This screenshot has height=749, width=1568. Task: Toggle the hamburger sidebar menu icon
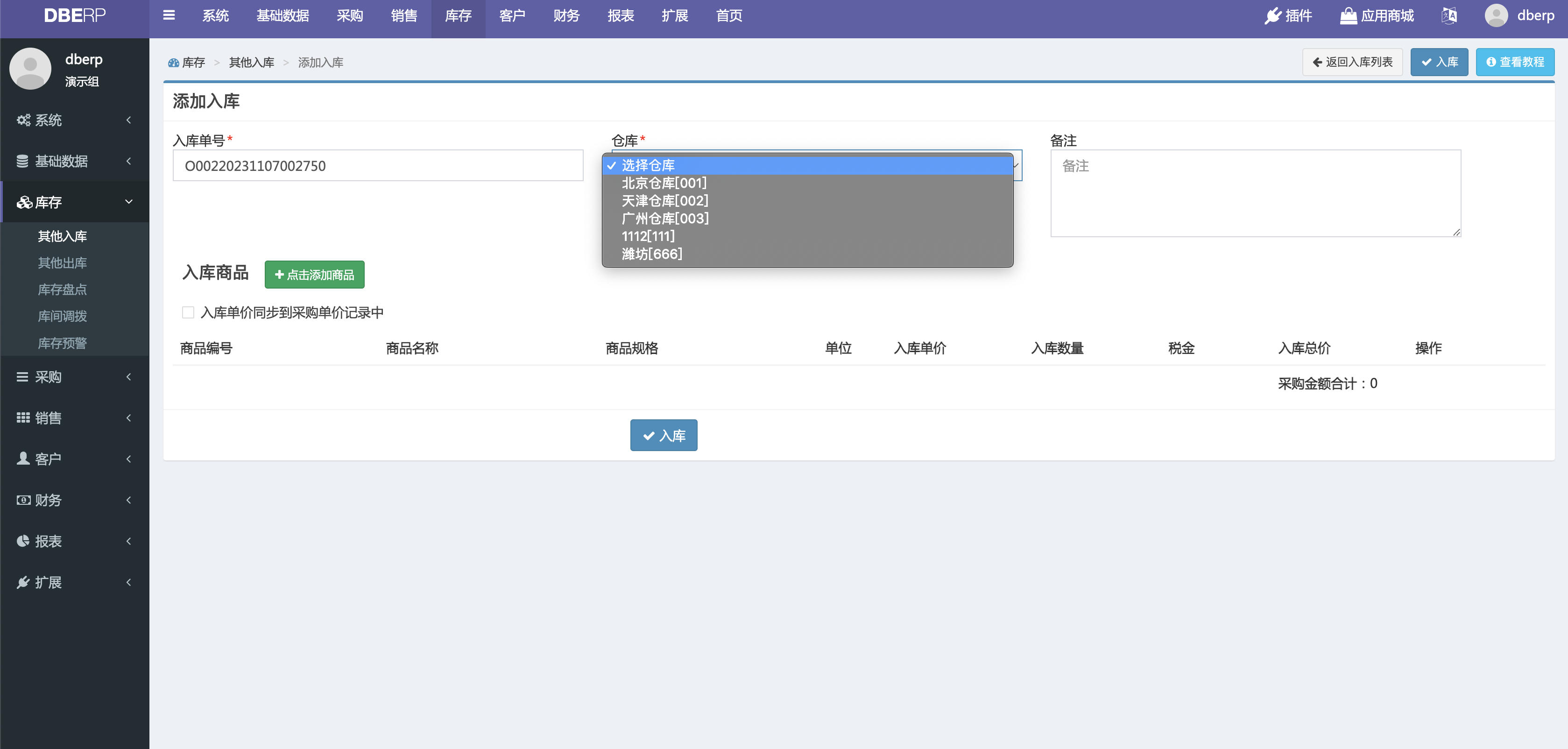(169, 15)
